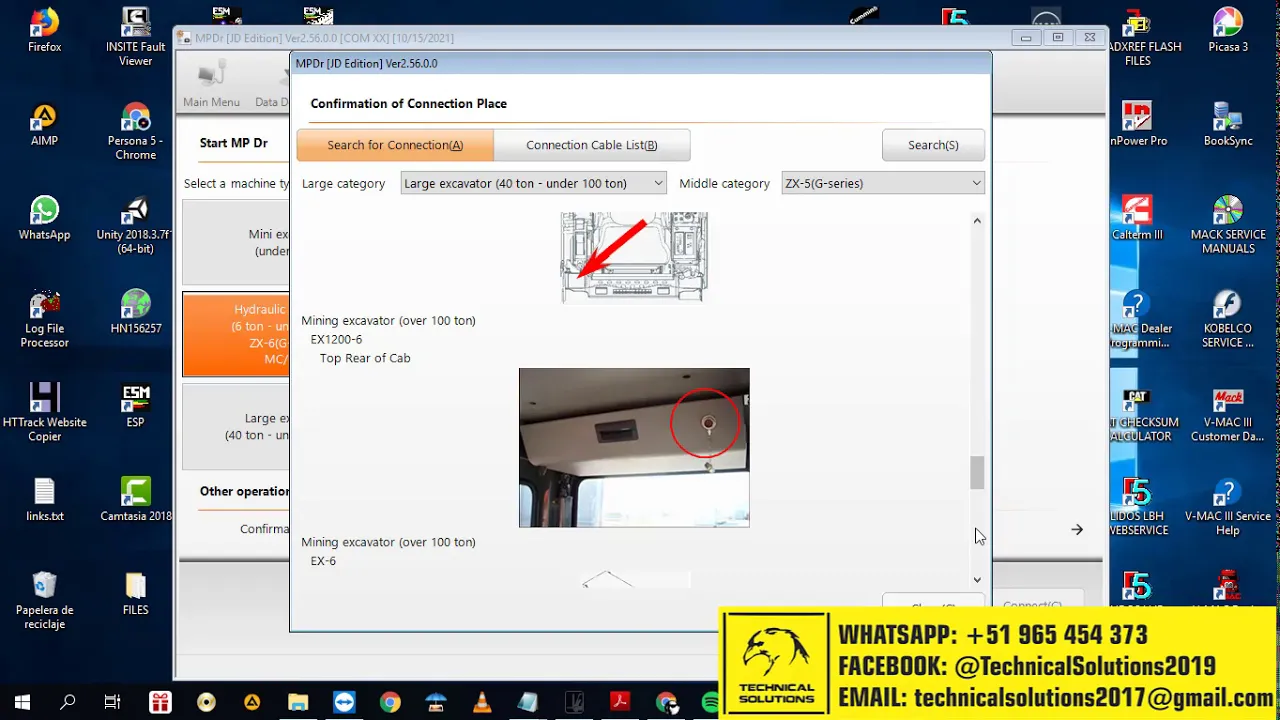Open Google Chrome taskbar icon
This screenshot has height=720, width=1280.
tap(390, 702)
